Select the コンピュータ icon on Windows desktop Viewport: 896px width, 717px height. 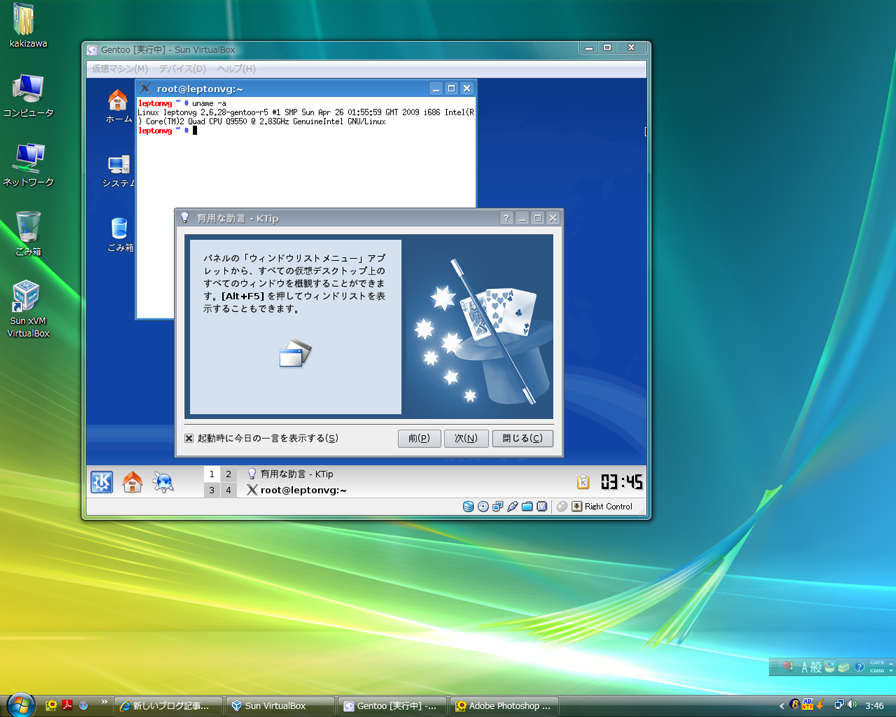point(28,96)
